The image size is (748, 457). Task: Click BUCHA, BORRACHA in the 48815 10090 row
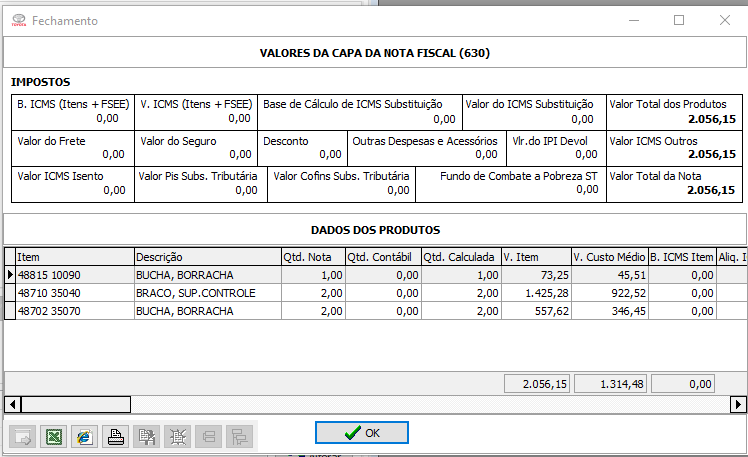coord(208,275)
